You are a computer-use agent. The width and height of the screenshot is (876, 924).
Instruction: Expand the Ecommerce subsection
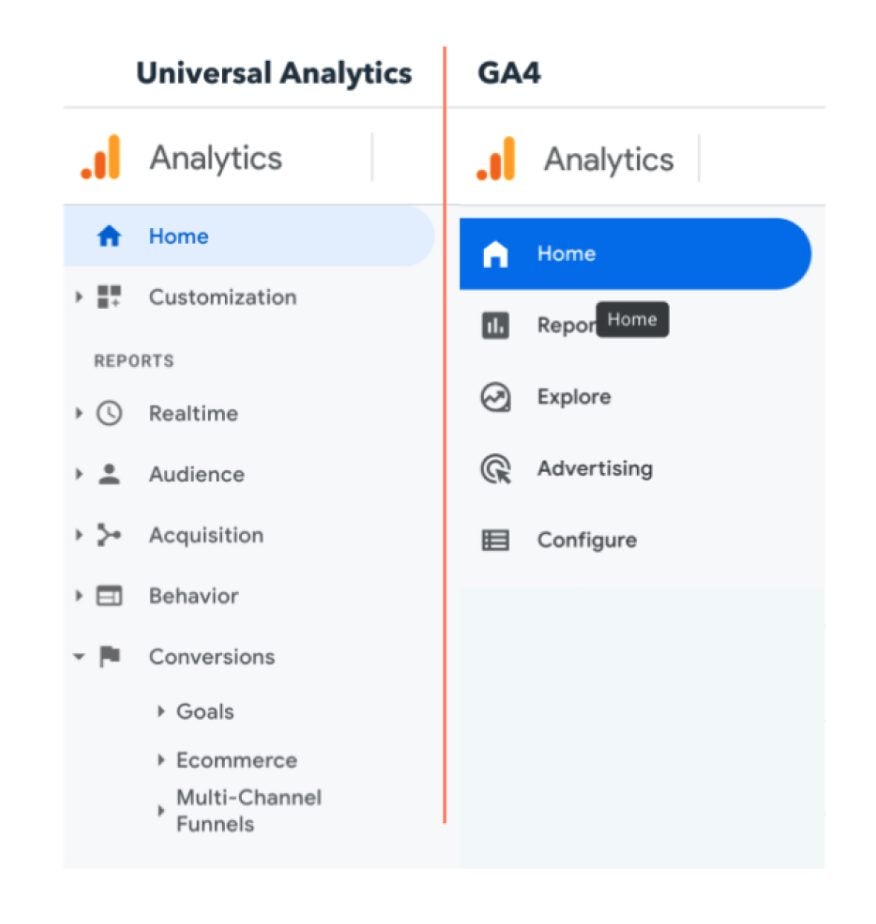[x=162, y=760]
